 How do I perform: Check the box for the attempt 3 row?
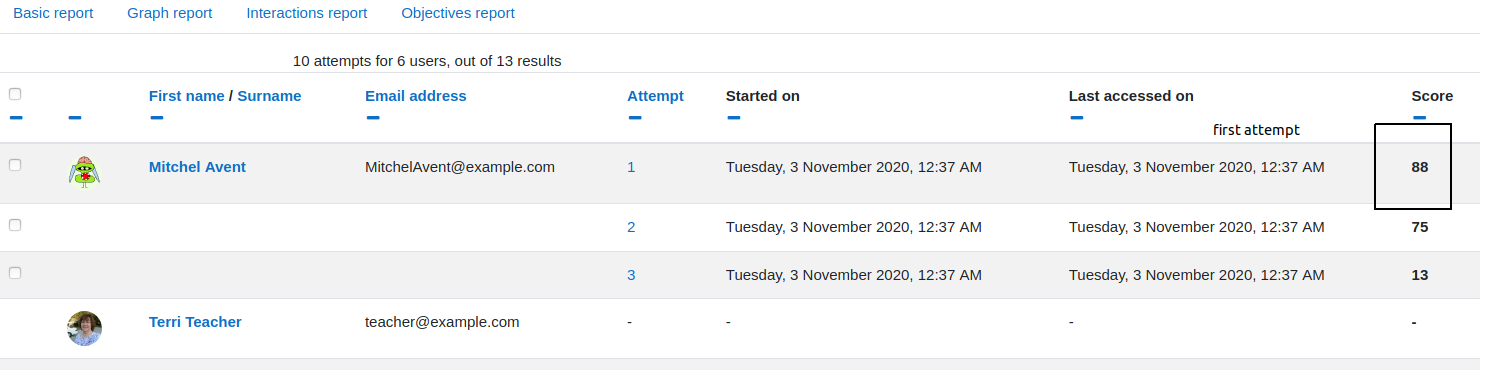pyautogui.click(x=15, y=272)
